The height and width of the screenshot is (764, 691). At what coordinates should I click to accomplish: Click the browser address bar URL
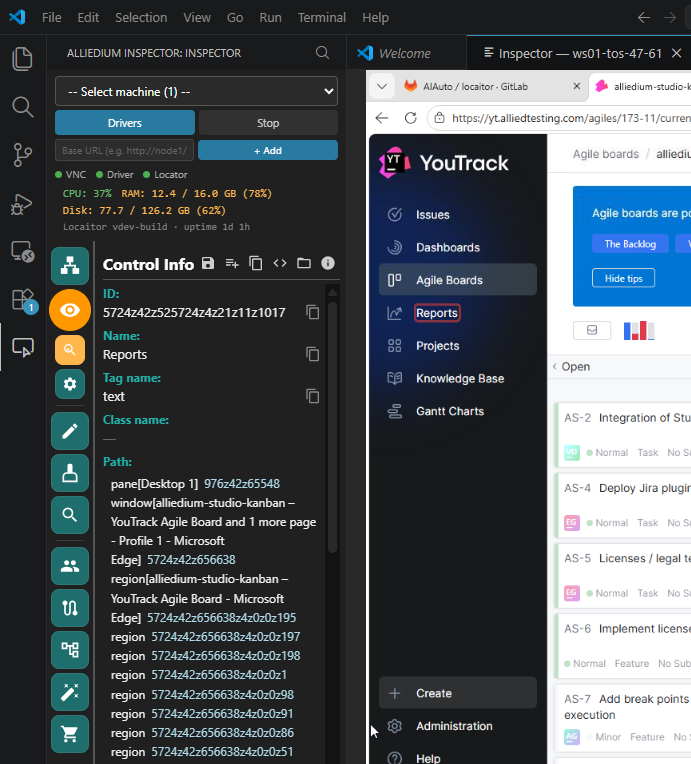pos(570,118)
